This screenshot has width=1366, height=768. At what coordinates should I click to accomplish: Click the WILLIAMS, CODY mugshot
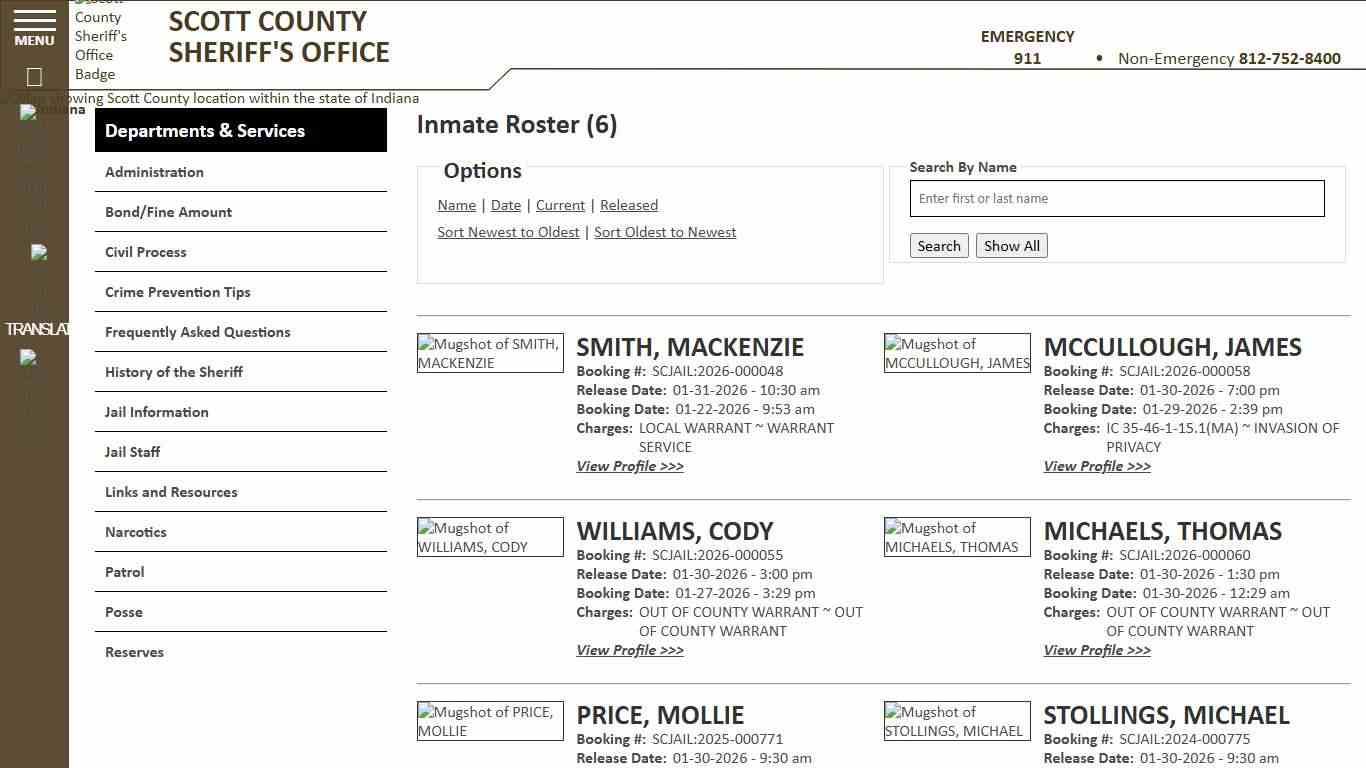(489, 537)
